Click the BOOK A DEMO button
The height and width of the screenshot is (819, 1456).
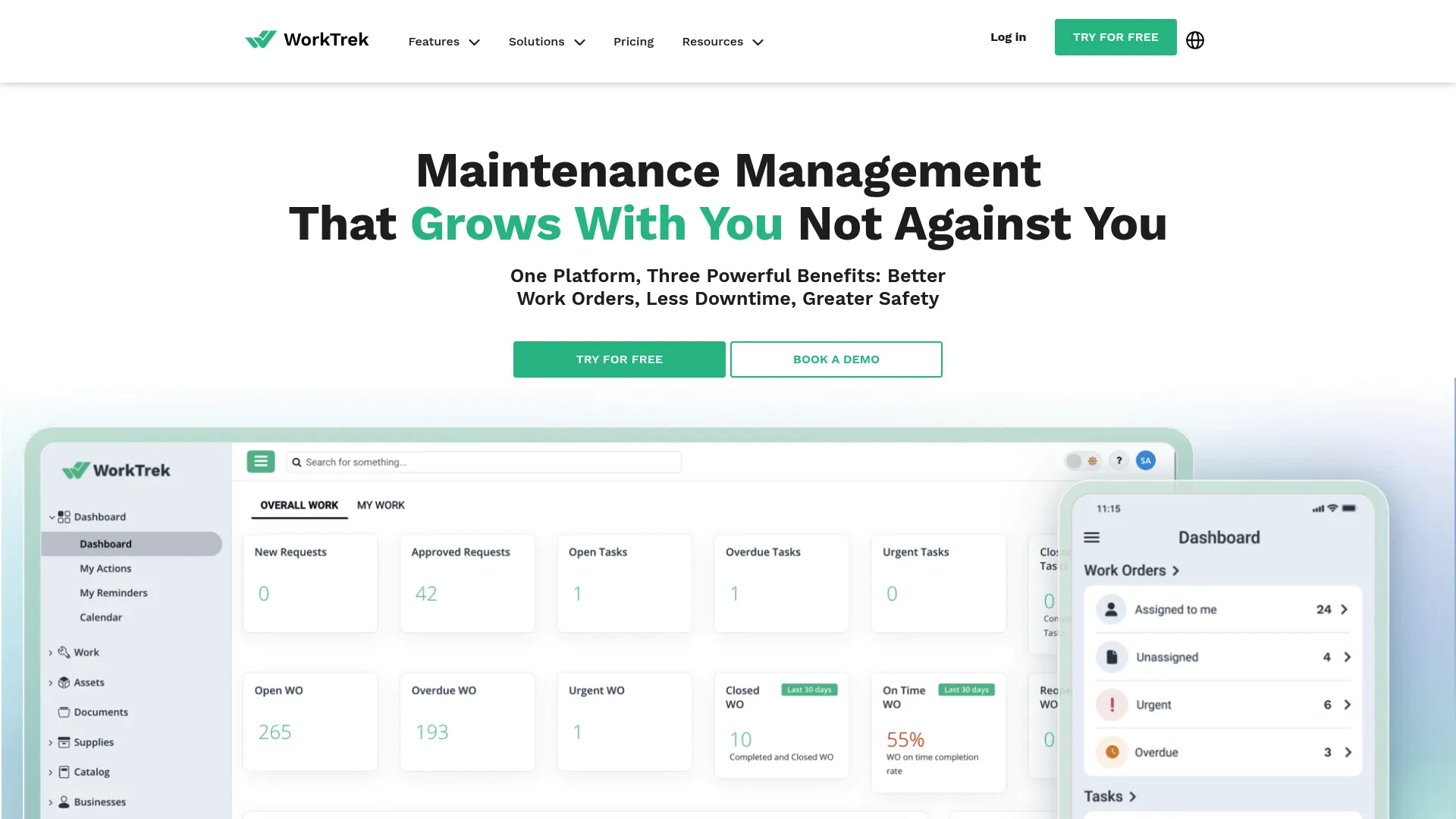point(836,359)
